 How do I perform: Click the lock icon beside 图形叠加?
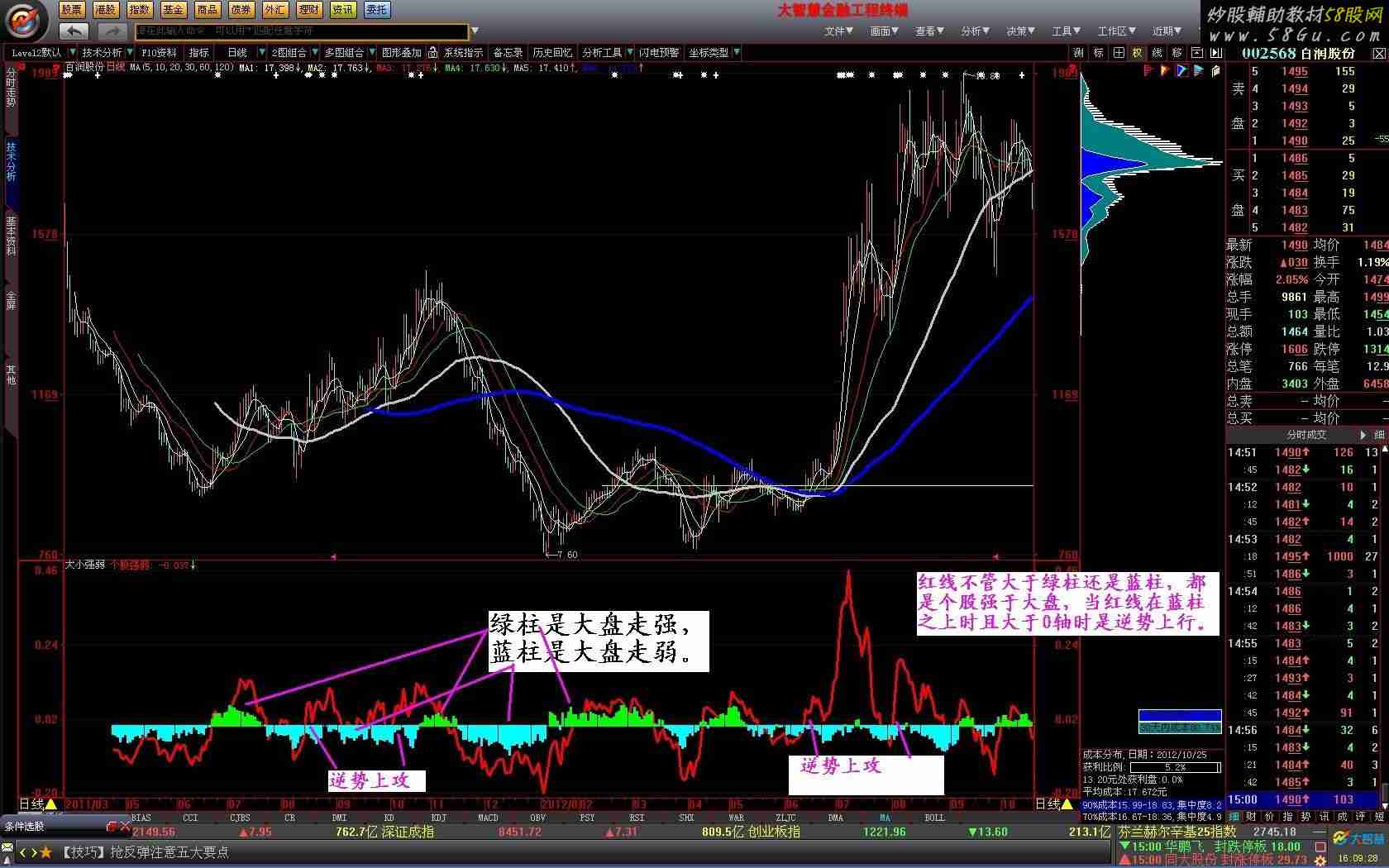(432, 52)
